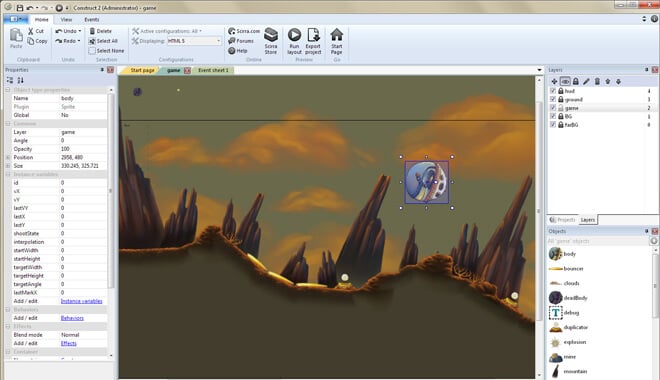Image resolution: width=660 pixels, height=380 pixels.
Task: Toggle visibility checkbox of BG layer
Action: (x=553, y=116)
